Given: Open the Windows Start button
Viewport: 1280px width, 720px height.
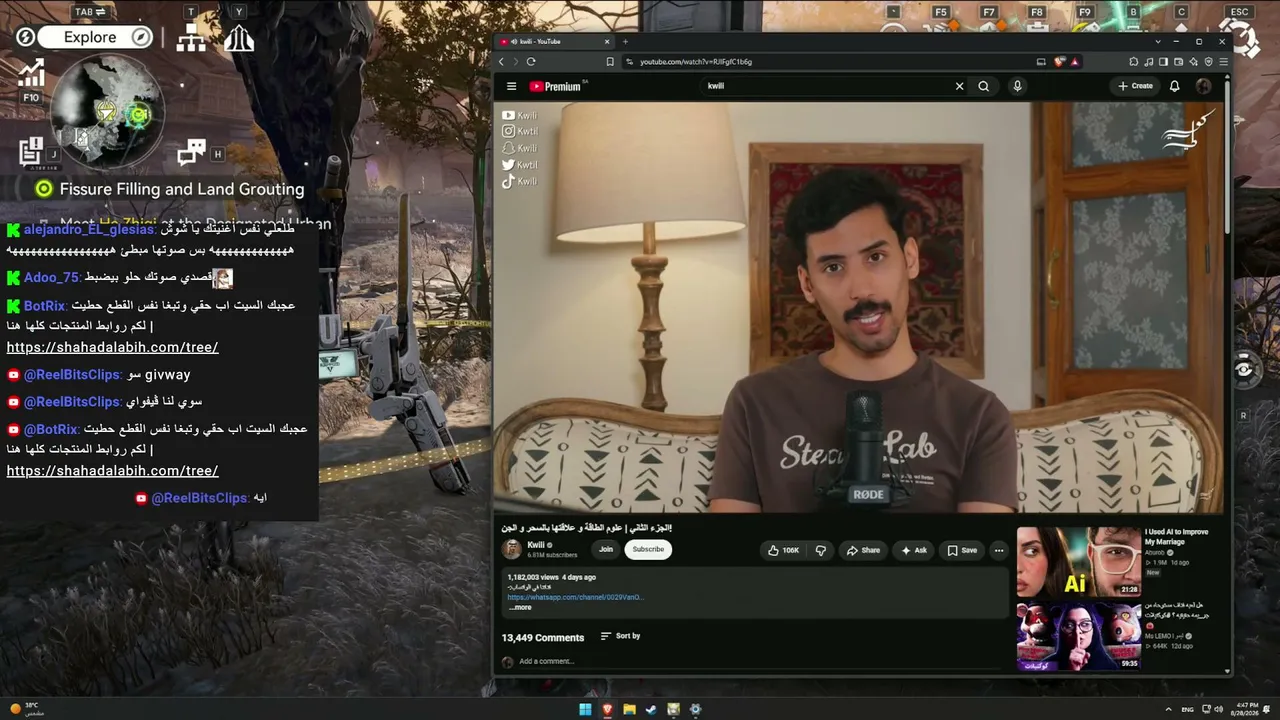Looking at the screenshot, I should (x=585, y=710).
